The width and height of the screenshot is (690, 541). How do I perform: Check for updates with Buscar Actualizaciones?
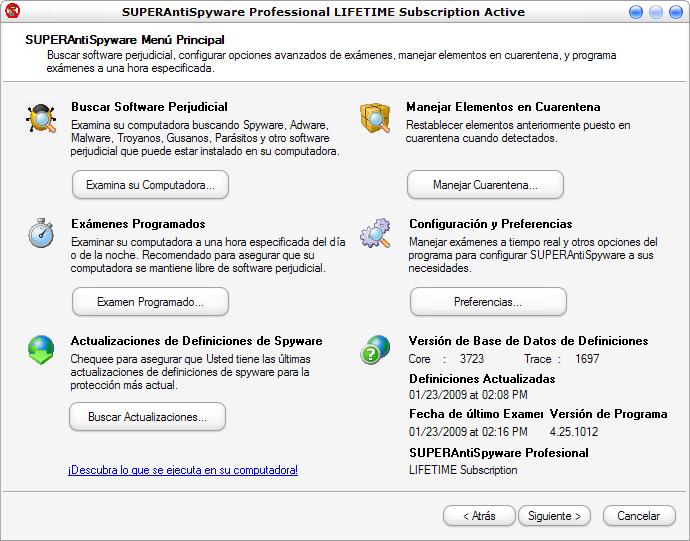click(147, 417)
